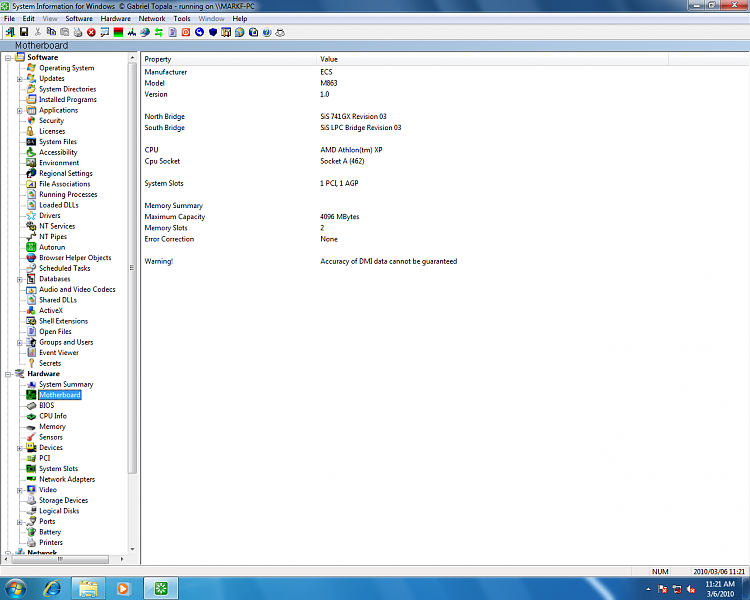This screenshot has height=600, width=750.
Task: Select CPU Info in the tree
Action: coord(53,416)
